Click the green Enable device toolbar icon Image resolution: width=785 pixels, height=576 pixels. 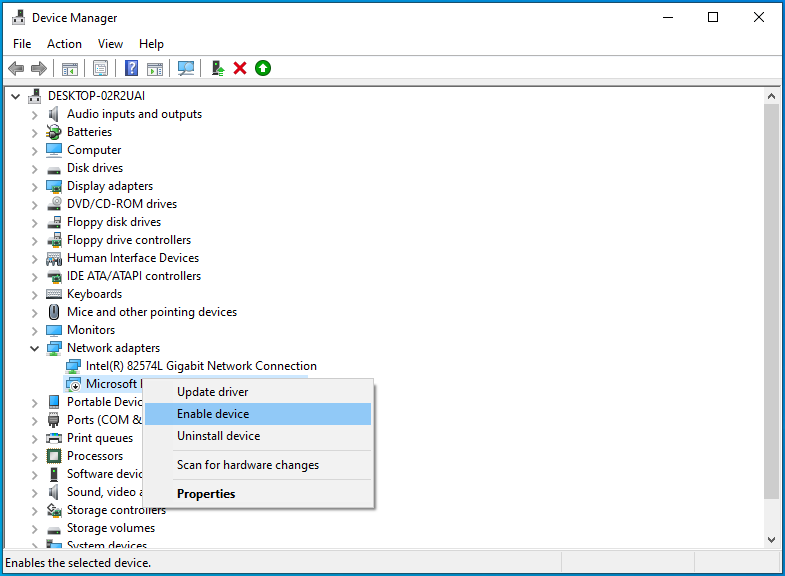pos(263,68)
